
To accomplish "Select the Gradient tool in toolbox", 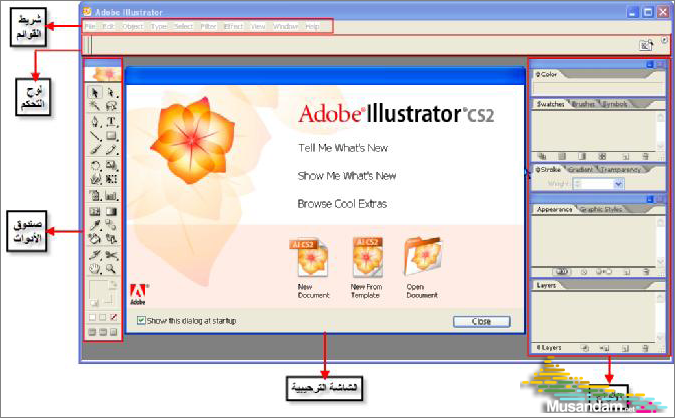I will coord(111,211).
